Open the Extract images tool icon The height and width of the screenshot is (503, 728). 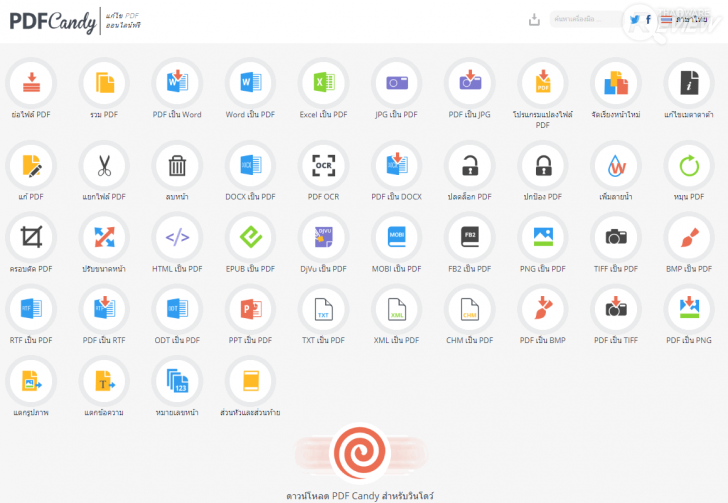(x=31, y=381)
